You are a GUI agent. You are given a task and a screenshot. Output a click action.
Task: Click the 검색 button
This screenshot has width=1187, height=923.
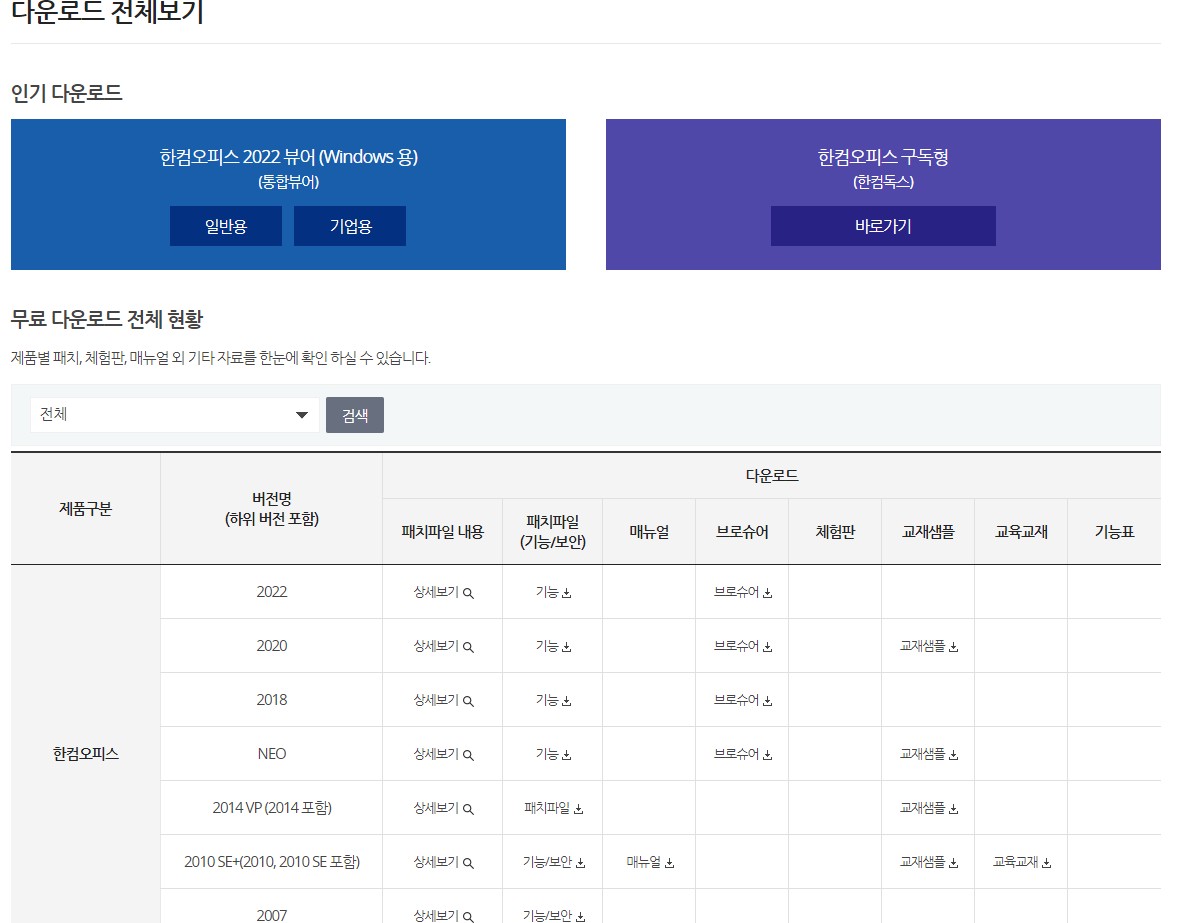tap(354, 415)
